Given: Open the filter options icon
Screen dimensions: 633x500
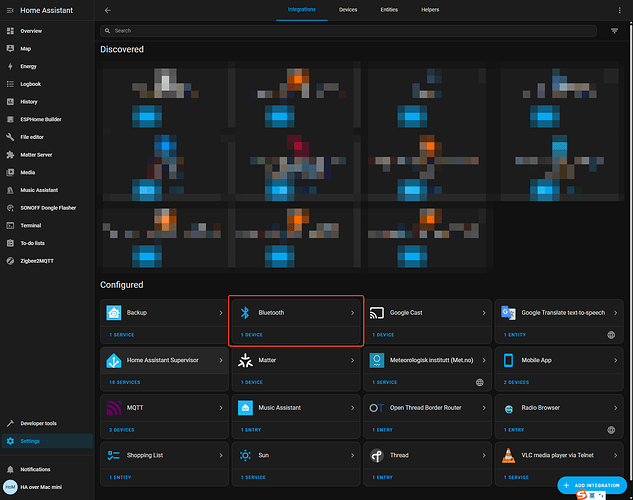Looking at the screenshot, I should tap(614, 31).
